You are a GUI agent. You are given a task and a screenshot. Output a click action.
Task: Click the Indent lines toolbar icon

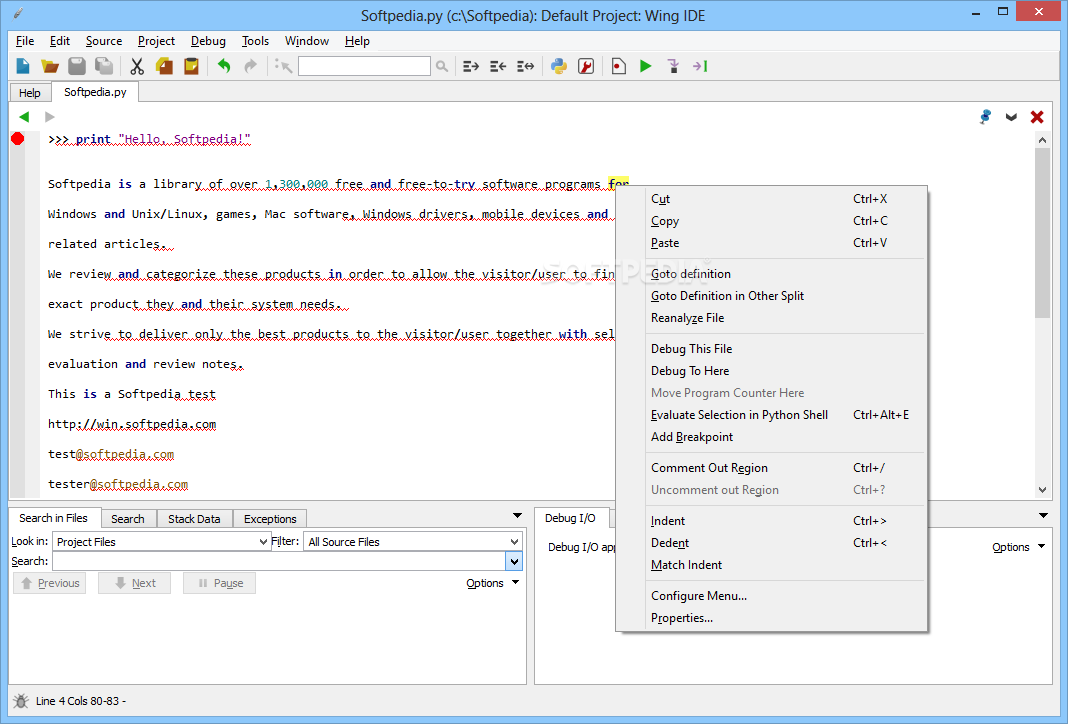click(x=471, y=66)
